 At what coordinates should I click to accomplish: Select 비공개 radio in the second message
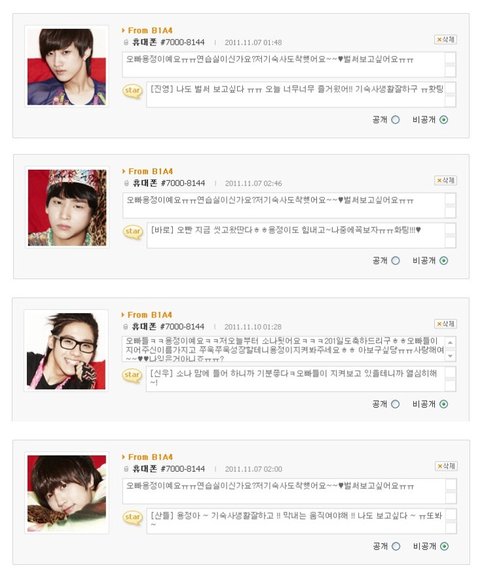pos(444,261)
